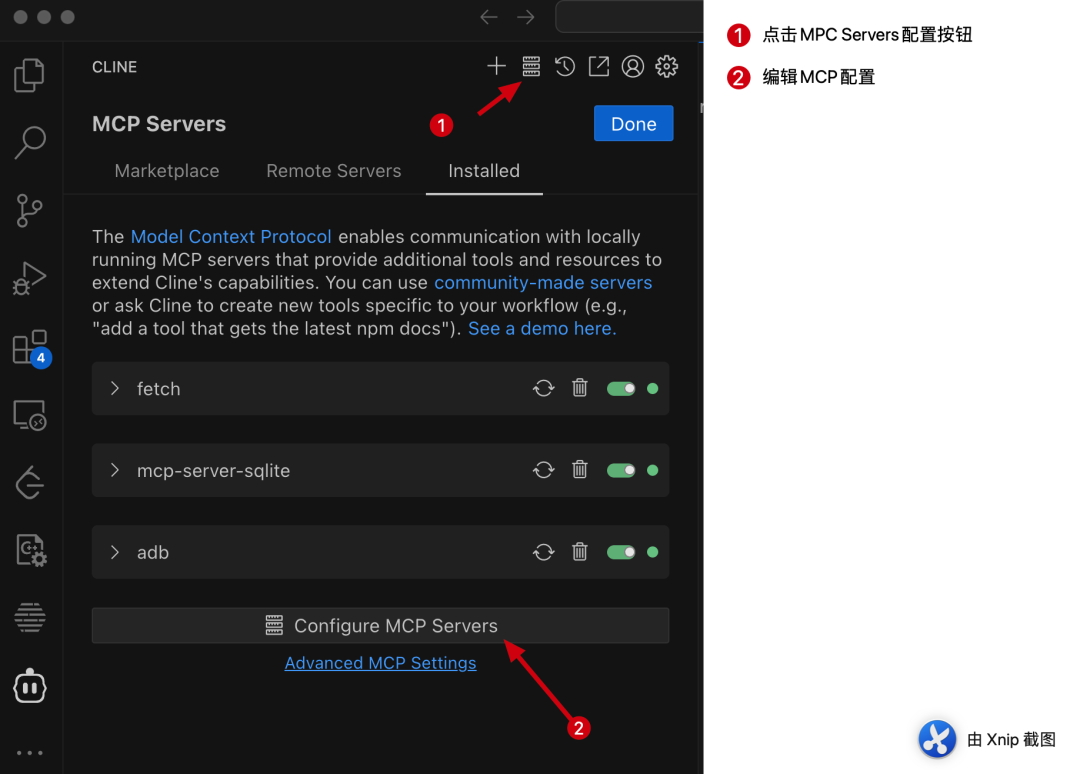Screen dimensions: 1080x774
Task: Delete the adb server
Action: point(580,552)
